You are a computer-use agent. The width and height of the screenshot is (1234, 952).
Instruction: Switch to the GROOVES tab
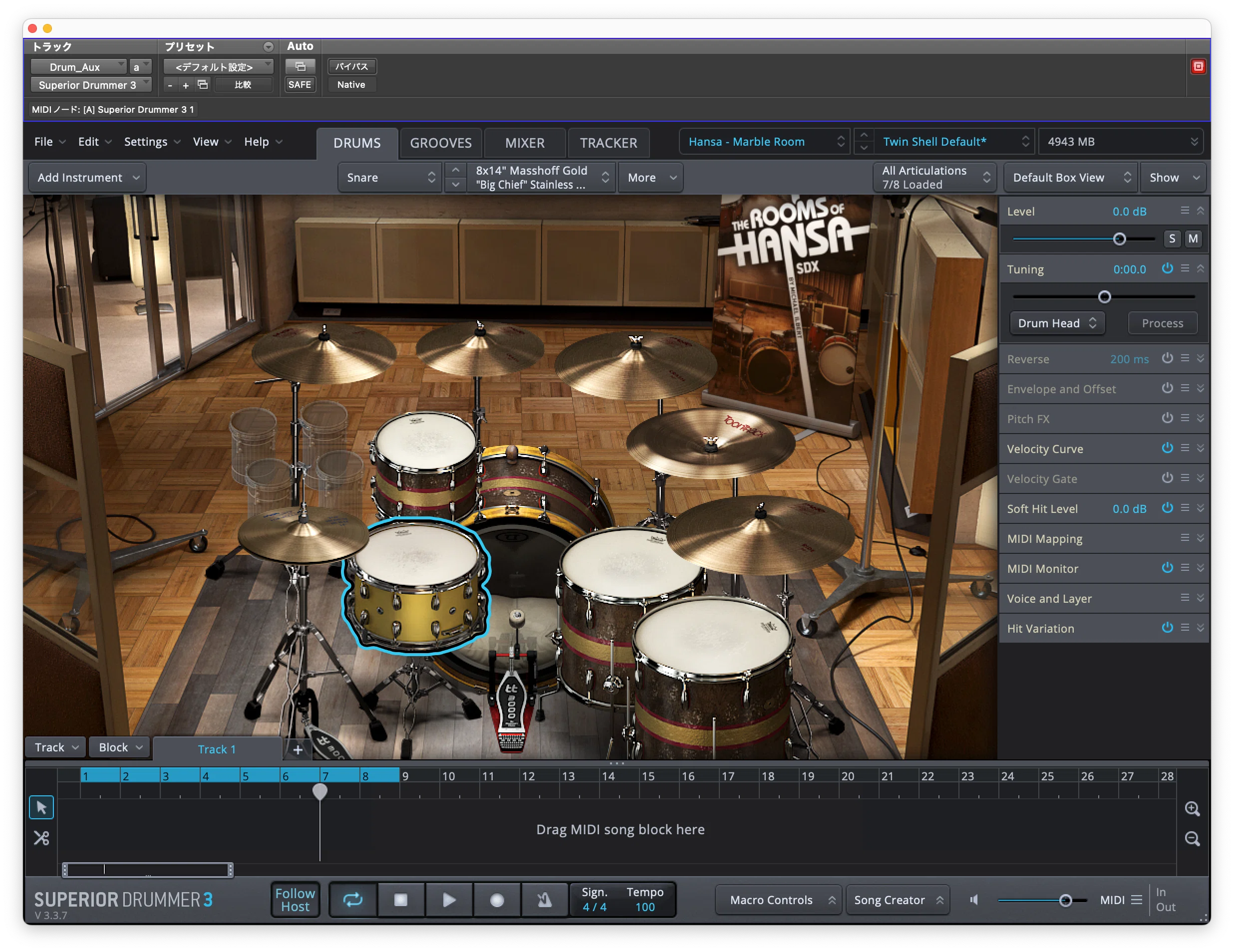click(x=441, y=143)
